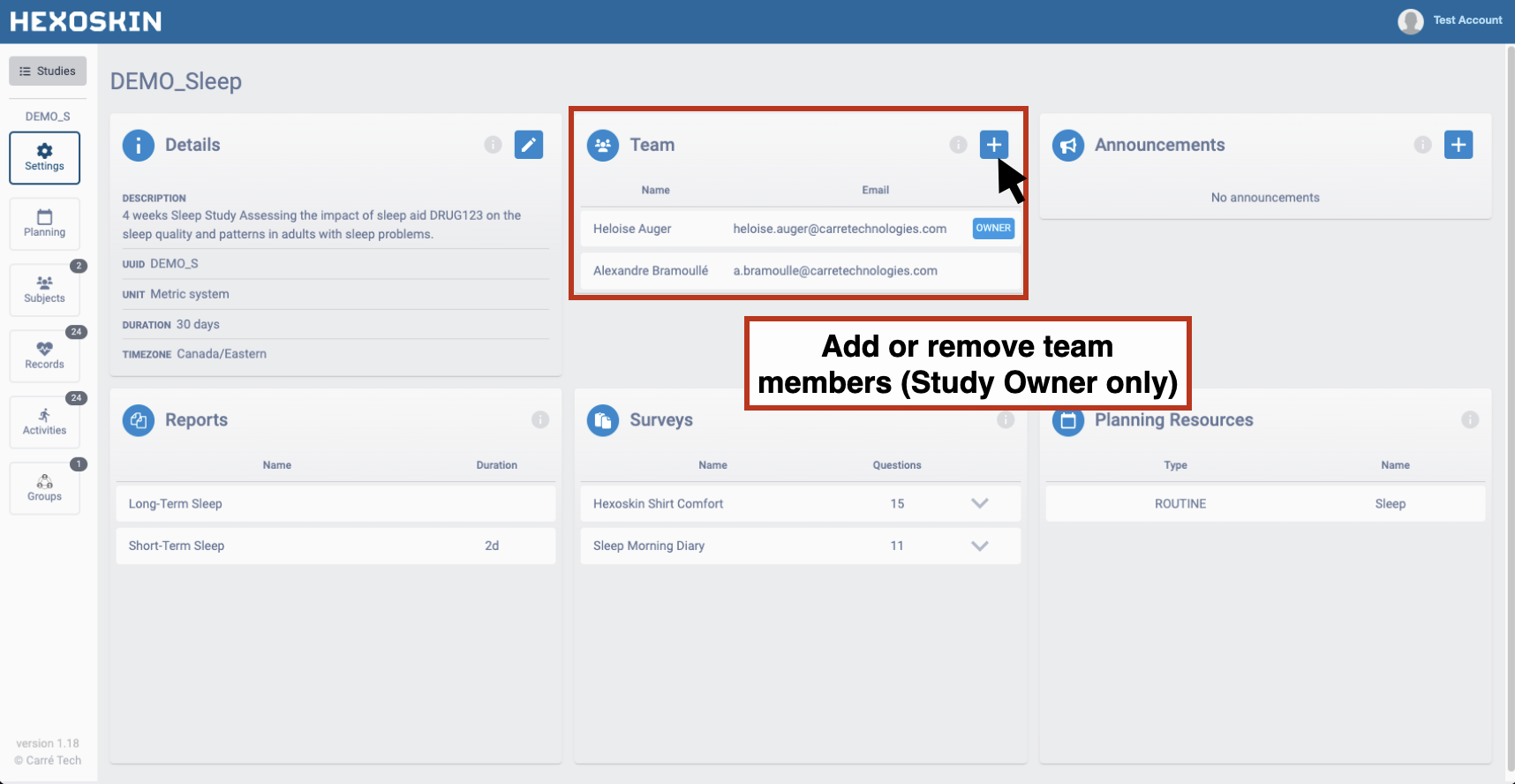Expand the Hexoskin Shirt Comfort survey
The height and width of the screenshot is (784, 1515).
coord(979,503)
